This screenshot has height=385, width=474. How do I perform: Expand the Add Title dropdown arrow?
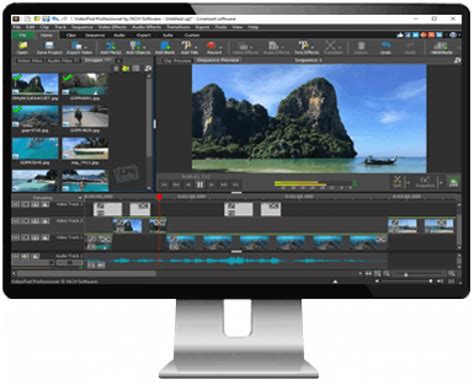tap(195, 47)
